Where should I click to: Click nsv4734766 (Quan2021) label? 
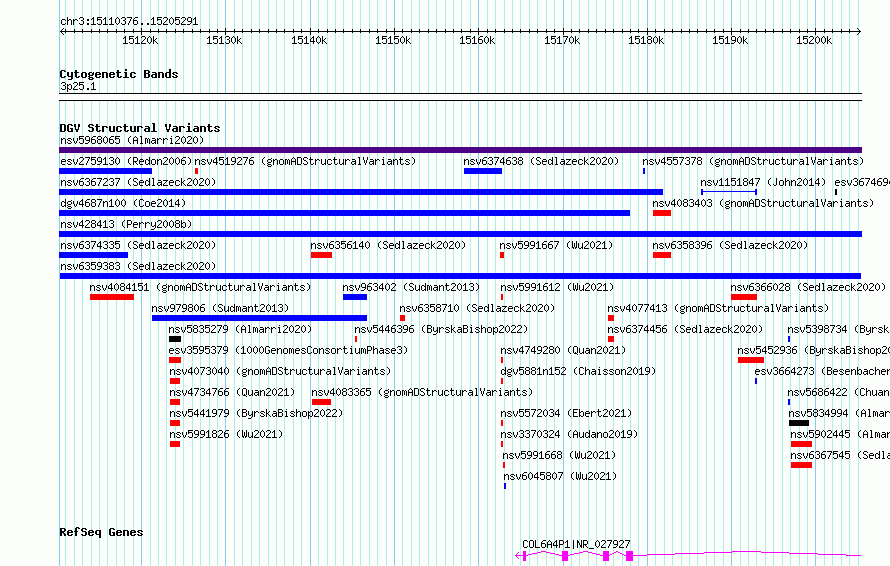click(x=232, y=392)
